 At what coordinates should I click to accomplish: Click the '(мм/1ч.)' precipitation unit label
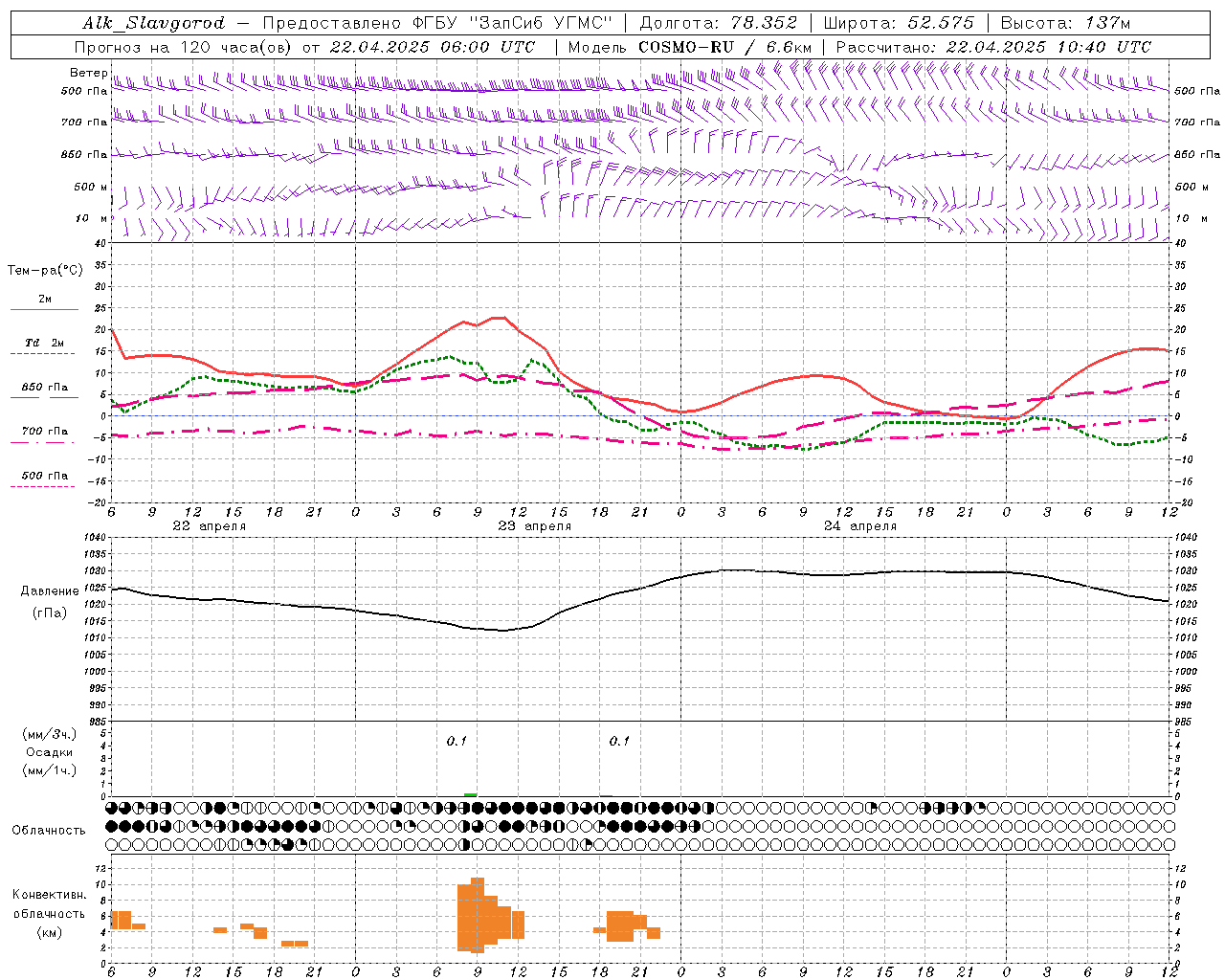coord(50,771)
